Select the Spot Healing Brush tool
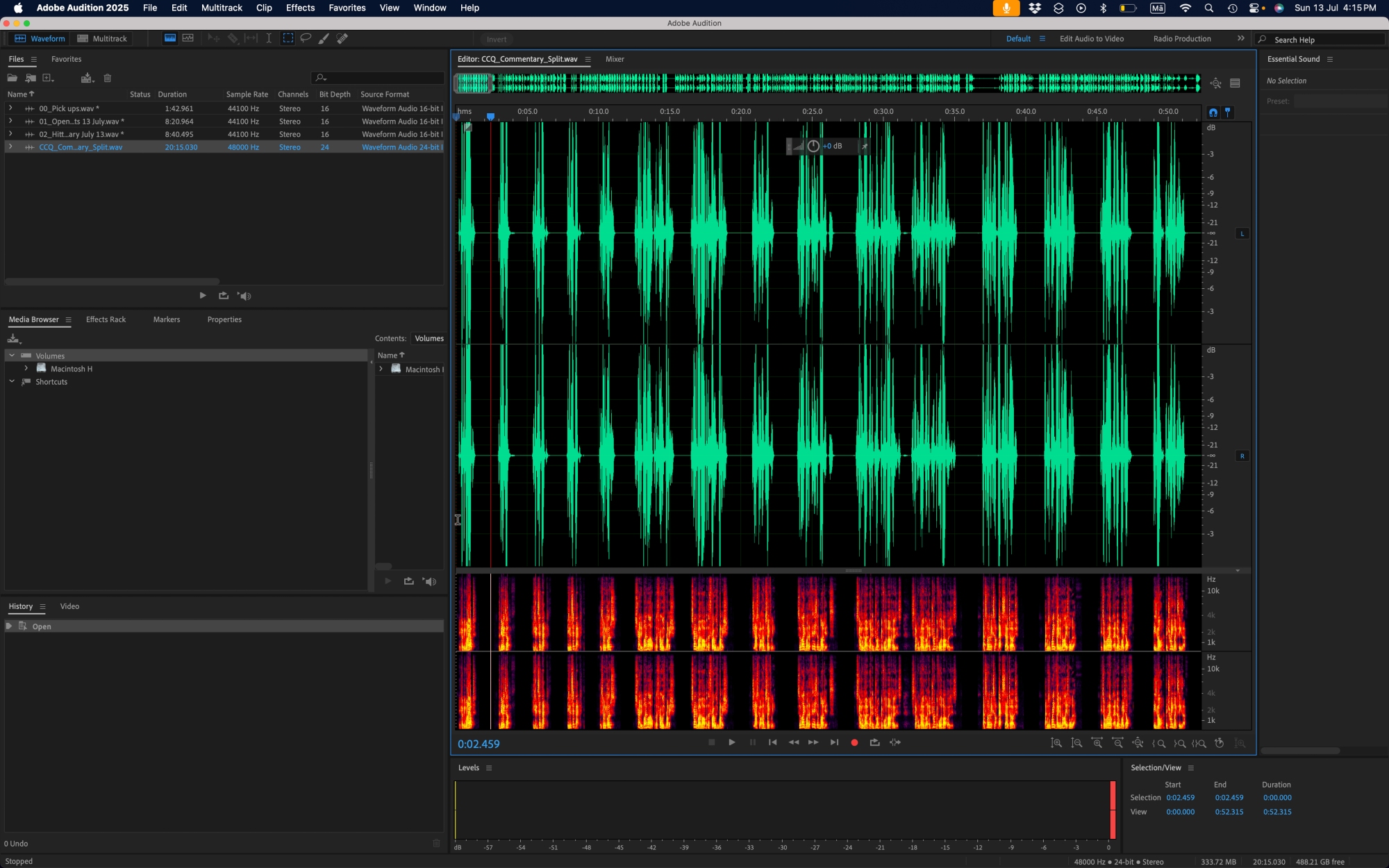The image size is (1389, 868). pyautogui.click(x=342, y=39)
